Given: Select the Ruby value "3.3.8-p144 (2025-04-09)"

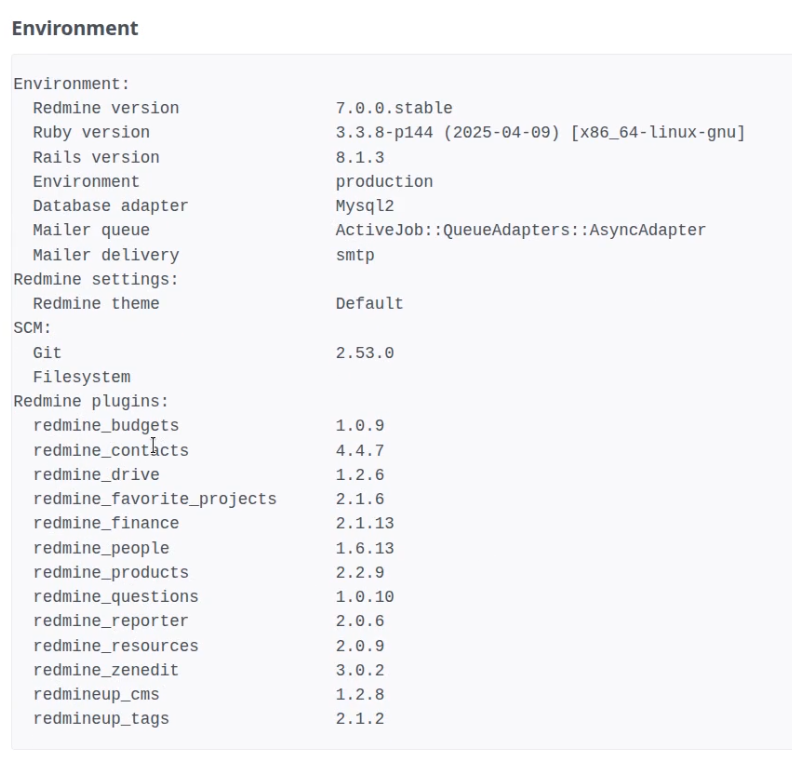Looking at the screenshot, I should (x=448, y=132).
